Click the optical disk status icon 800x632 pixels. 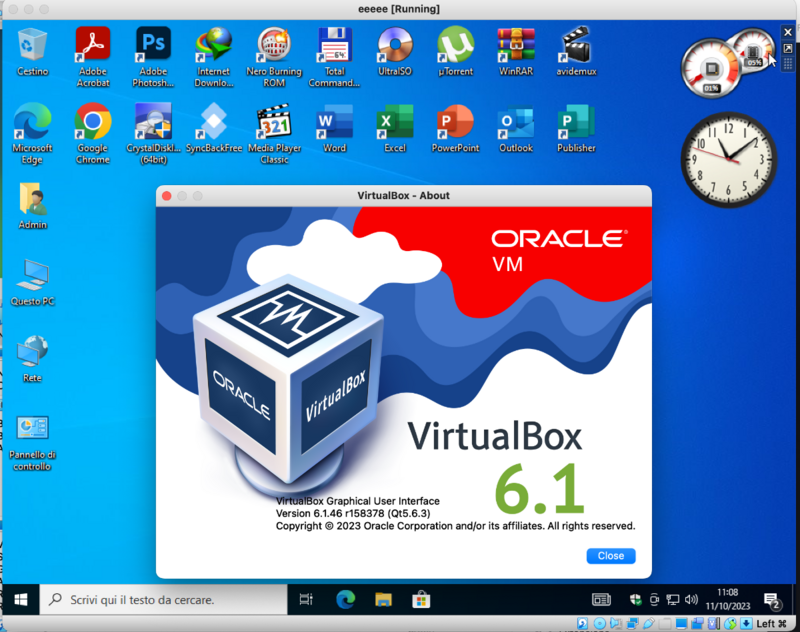tap(600, 623)
